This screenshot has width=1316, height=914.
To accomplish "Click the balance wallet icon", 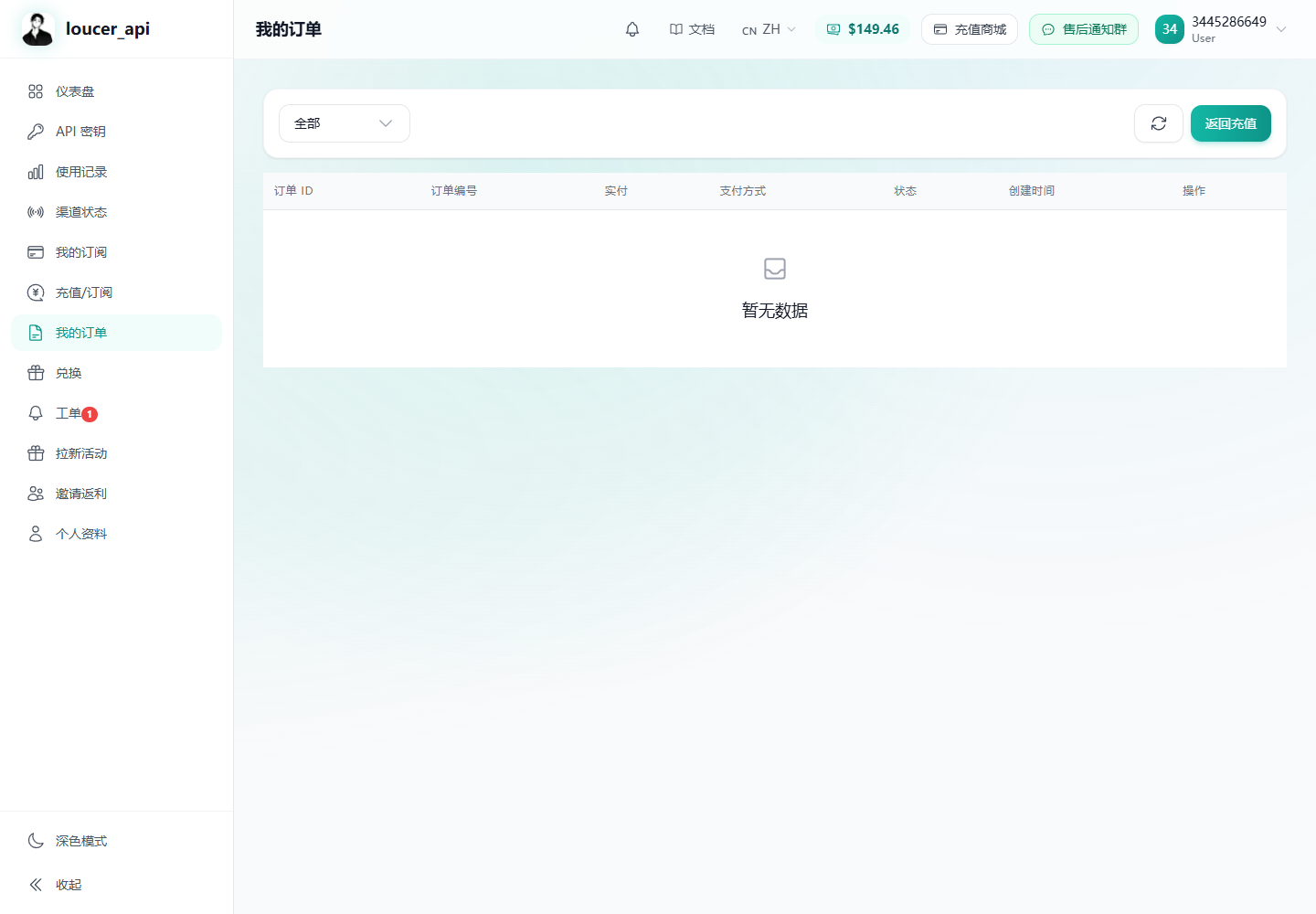I will coord(833,29).
